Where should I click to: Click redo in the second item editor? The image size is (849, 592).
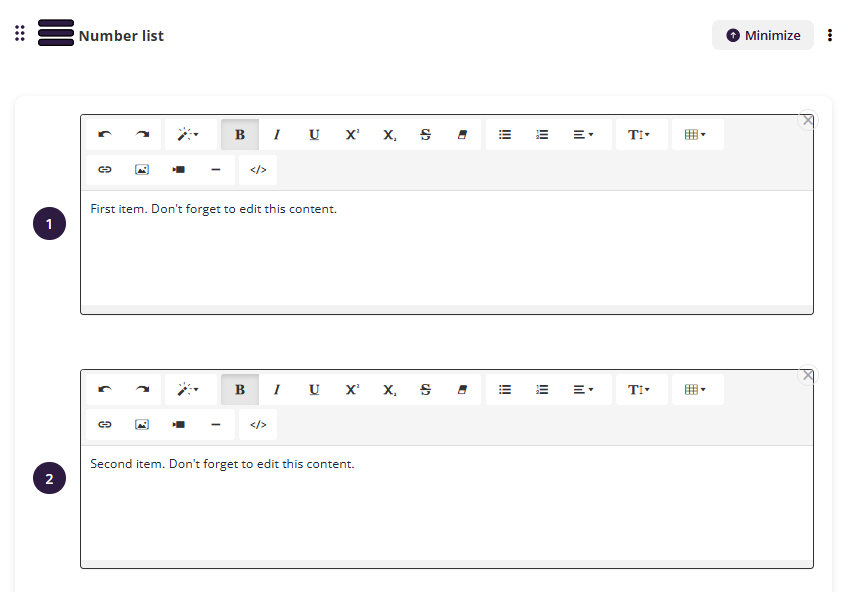(x=142, y=389)
